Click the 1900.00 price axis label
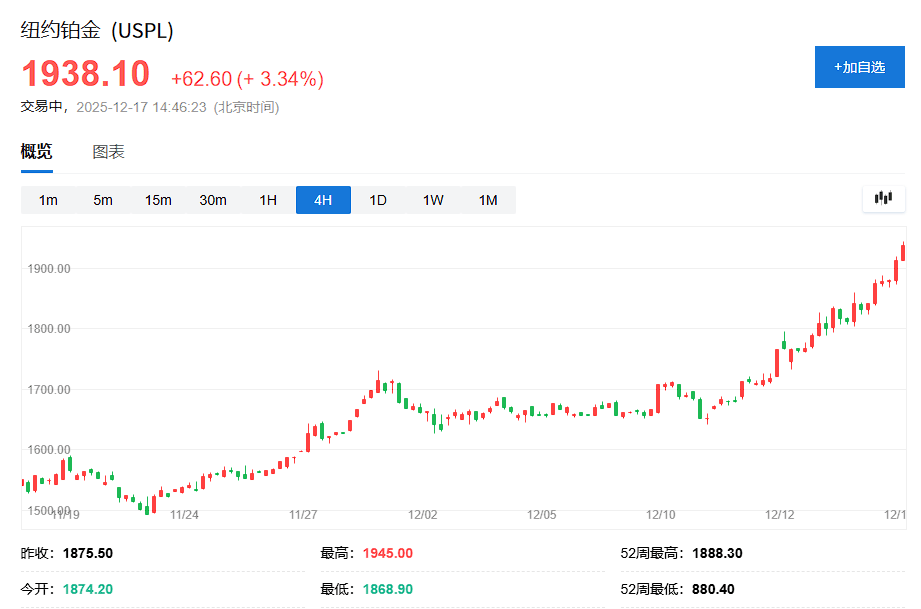 click(x=49, y=269)
